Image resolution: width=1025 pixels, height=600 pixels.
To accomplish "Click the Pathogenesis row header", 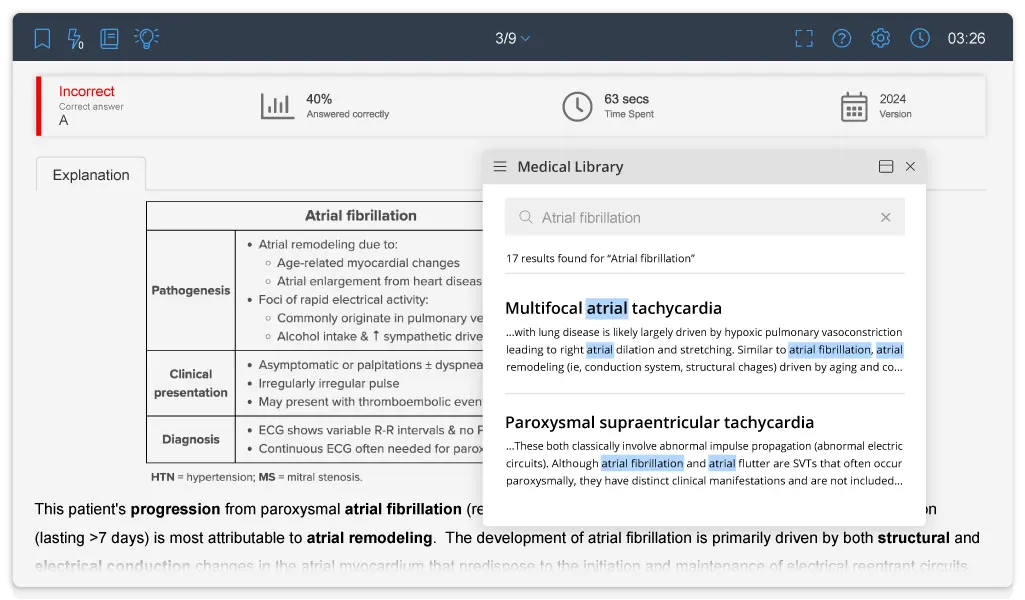I will coord(191,290).
